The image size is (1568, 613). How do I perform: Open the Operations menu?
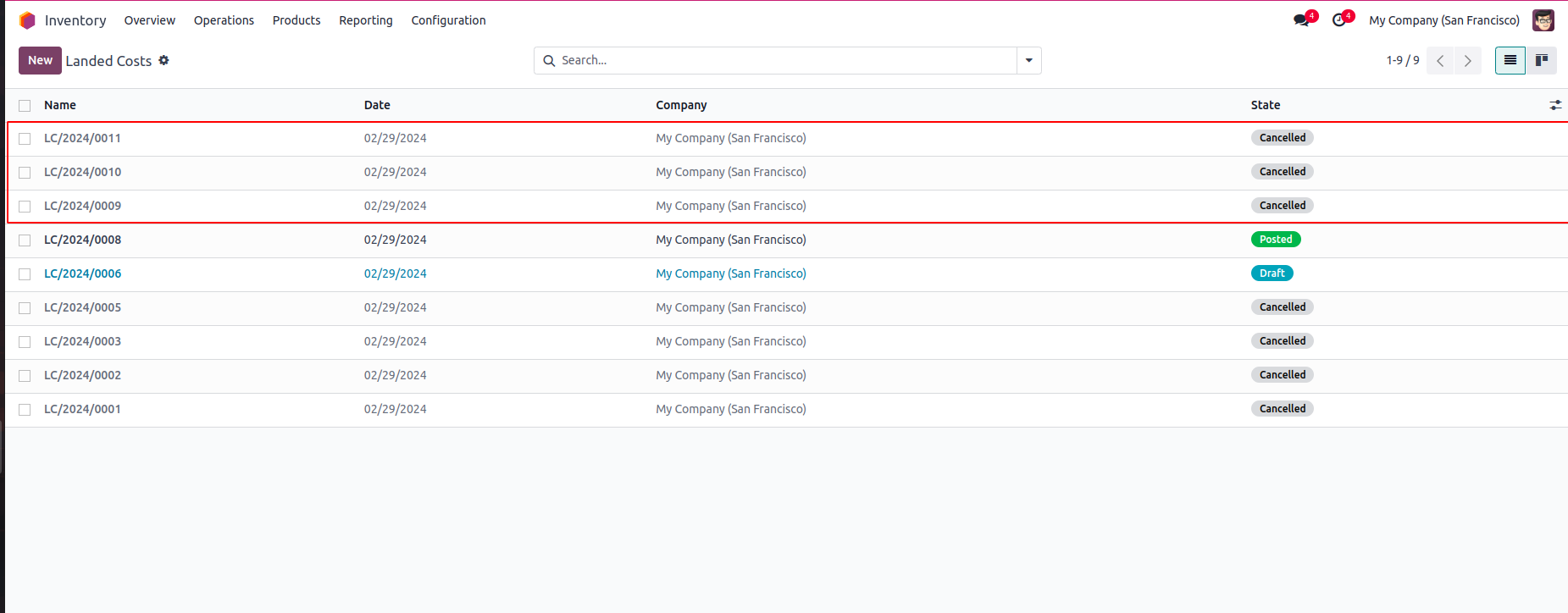coord(224,20)
